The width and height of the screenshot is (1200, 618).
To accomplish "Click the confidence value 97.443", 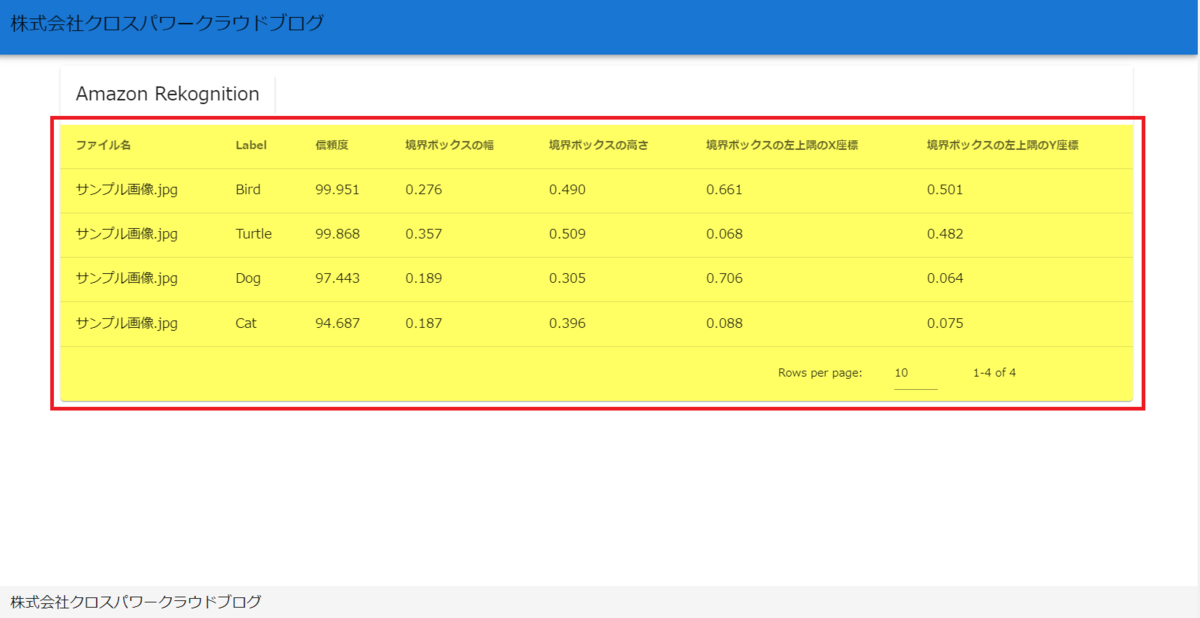I will pos(337,278).
